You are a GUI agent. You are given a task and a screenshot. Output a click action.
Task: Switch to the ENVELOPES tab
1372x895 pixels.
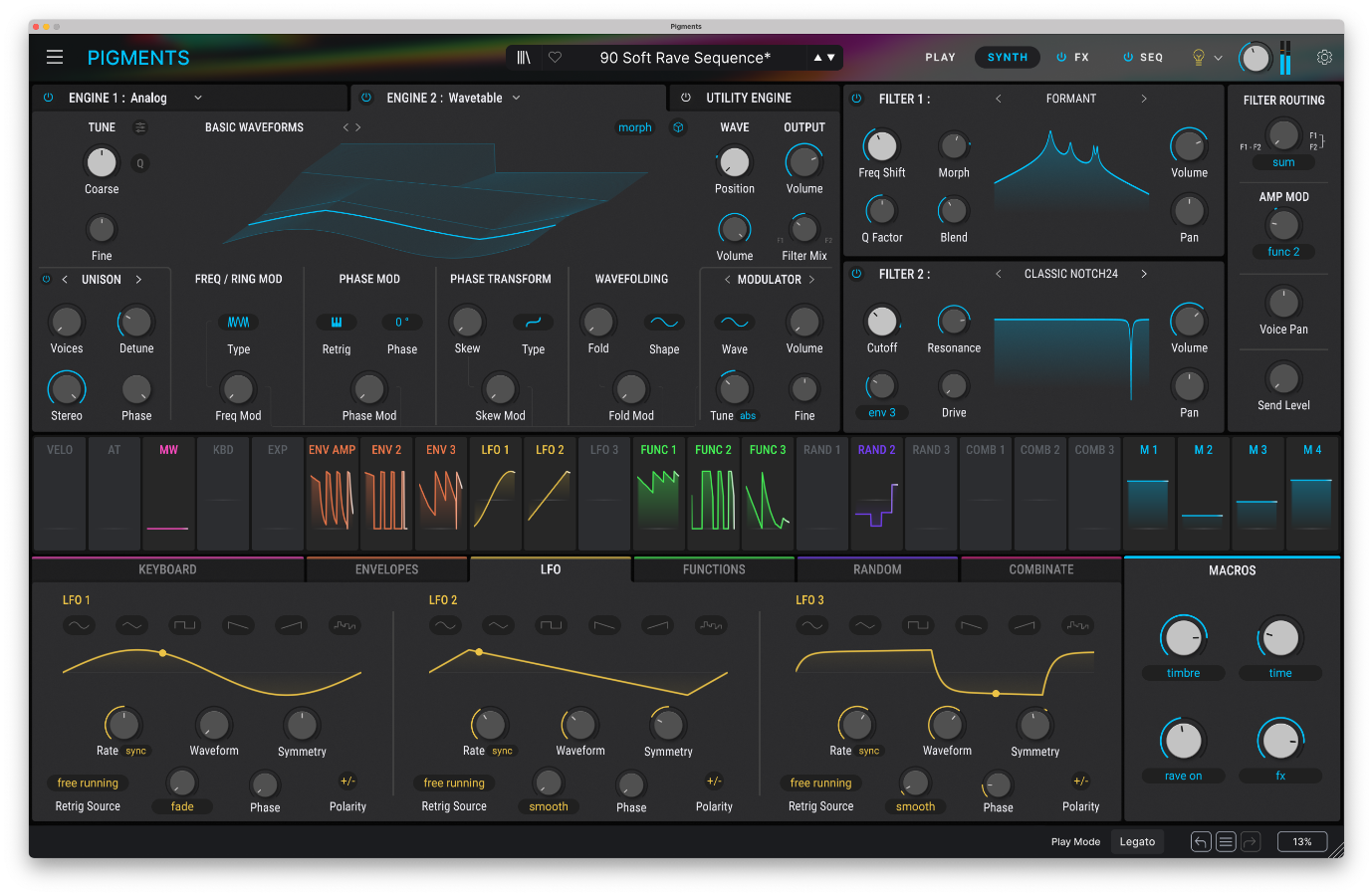pos(387,569)
